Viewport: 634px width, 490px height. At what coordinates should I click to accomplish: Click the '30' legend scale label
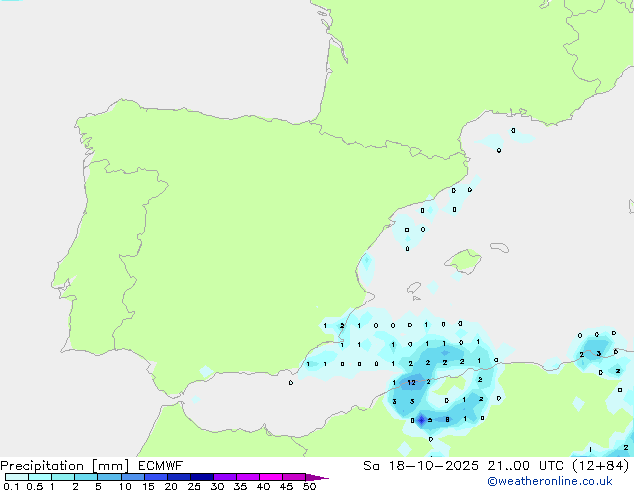pyautogui.click(x=217, y=486)
